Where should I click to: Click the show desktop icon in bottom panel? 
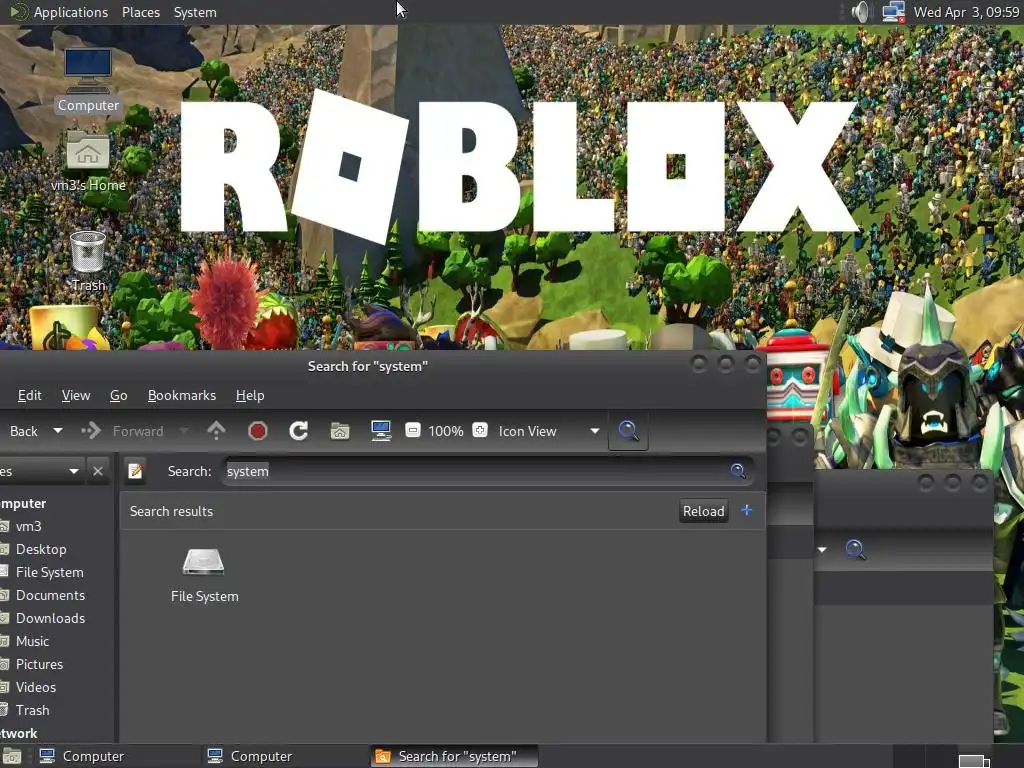click(x=12, y=756)
